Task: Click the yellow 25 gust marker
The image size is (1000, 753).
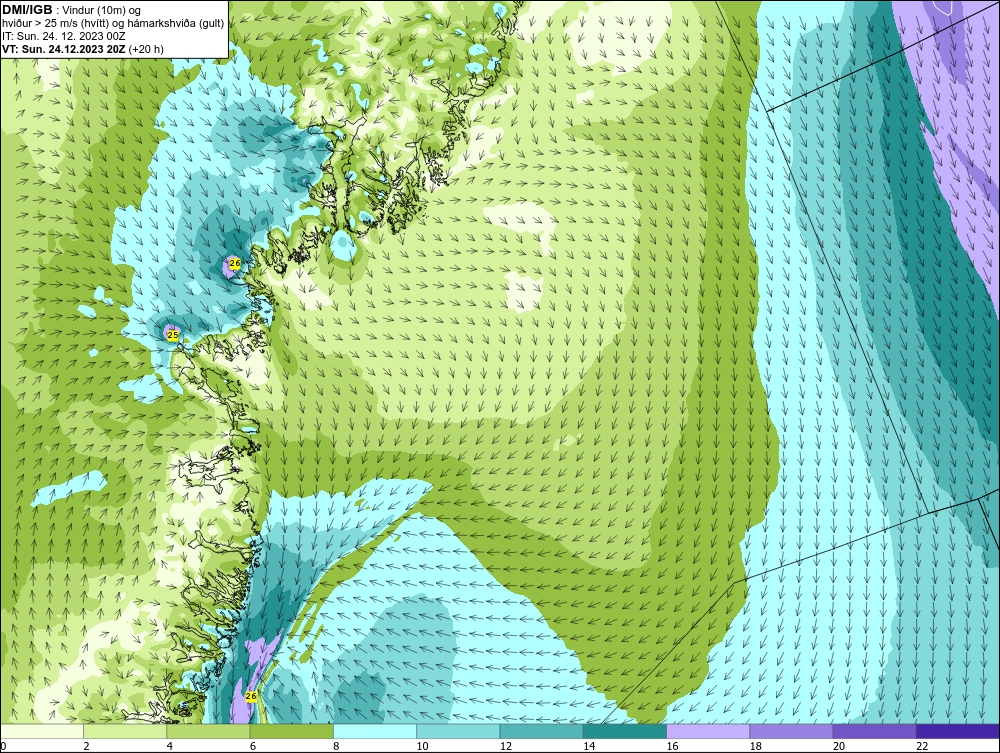Action: (x=172, y=334)
